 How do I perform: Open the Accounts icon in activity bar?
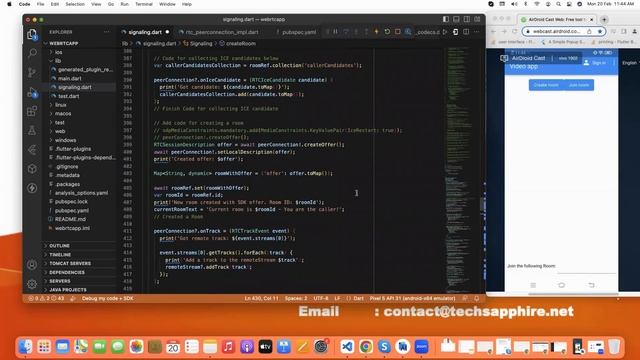tap(32, 264)
